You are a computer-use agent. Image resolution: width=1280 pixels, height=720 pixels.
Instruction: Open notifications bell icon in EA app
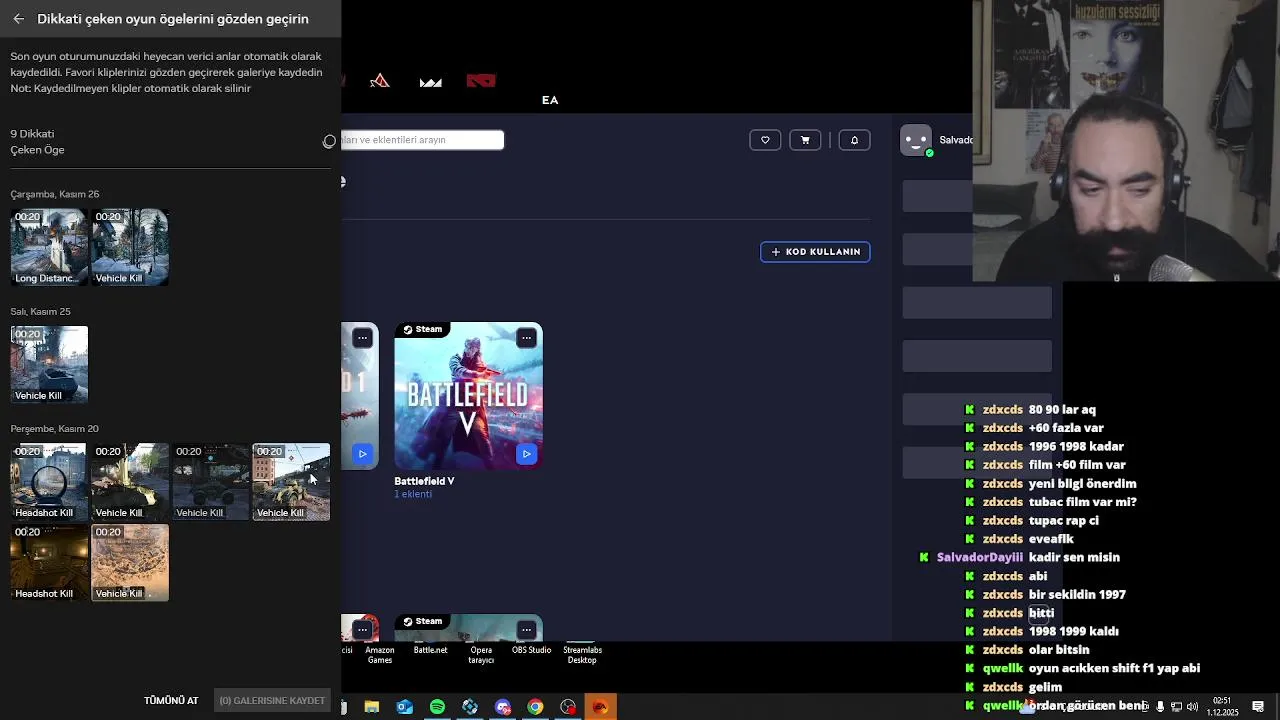854,140
